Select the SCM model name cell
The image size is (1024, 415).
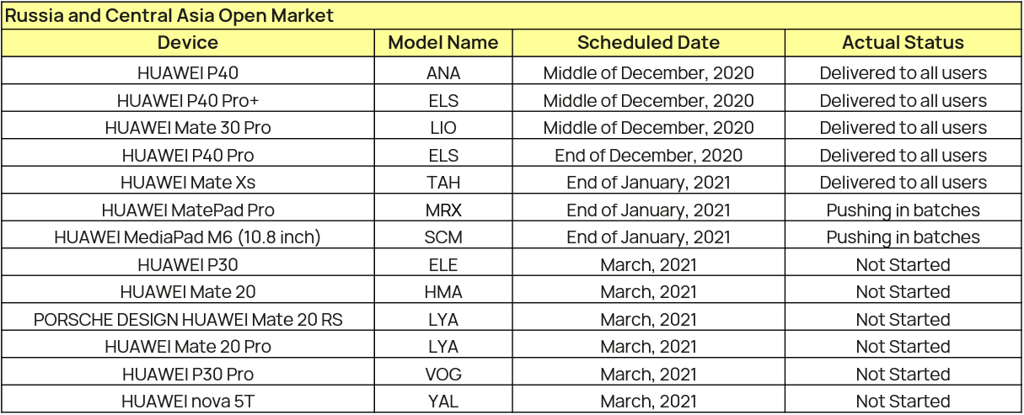(443, 237)
